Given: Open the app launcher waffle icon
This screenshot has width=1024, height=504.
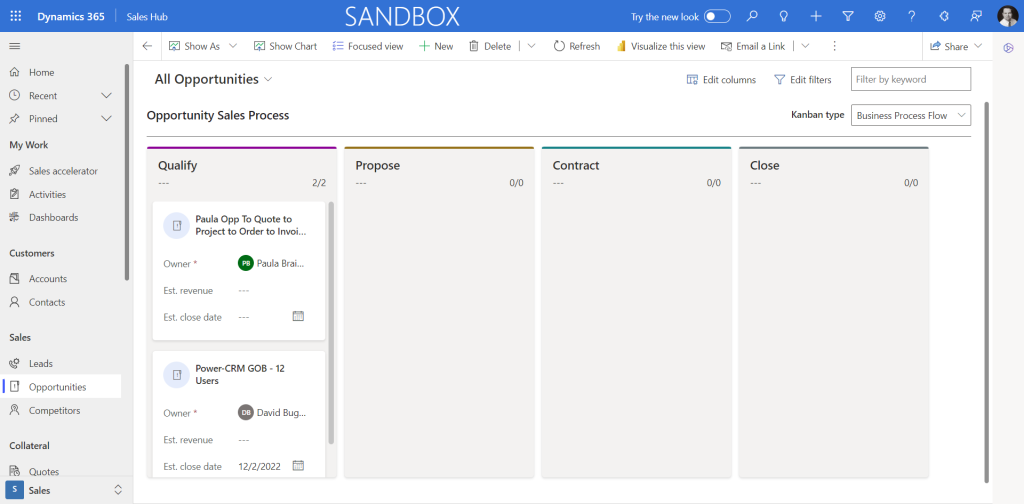Looking at the screenshot, I should 16,16.
